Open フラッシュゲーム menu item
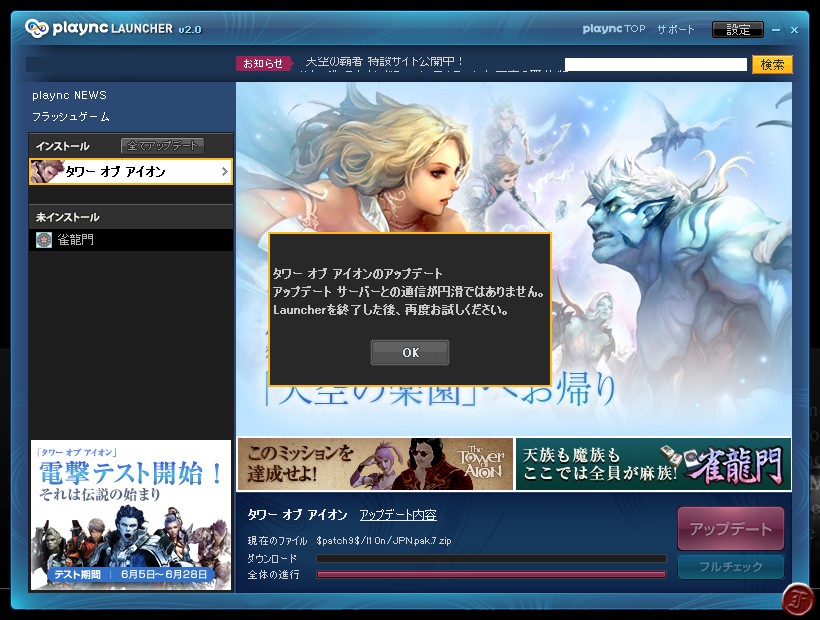The width and height of the screenshot is (820, 620). pos(71,117)
